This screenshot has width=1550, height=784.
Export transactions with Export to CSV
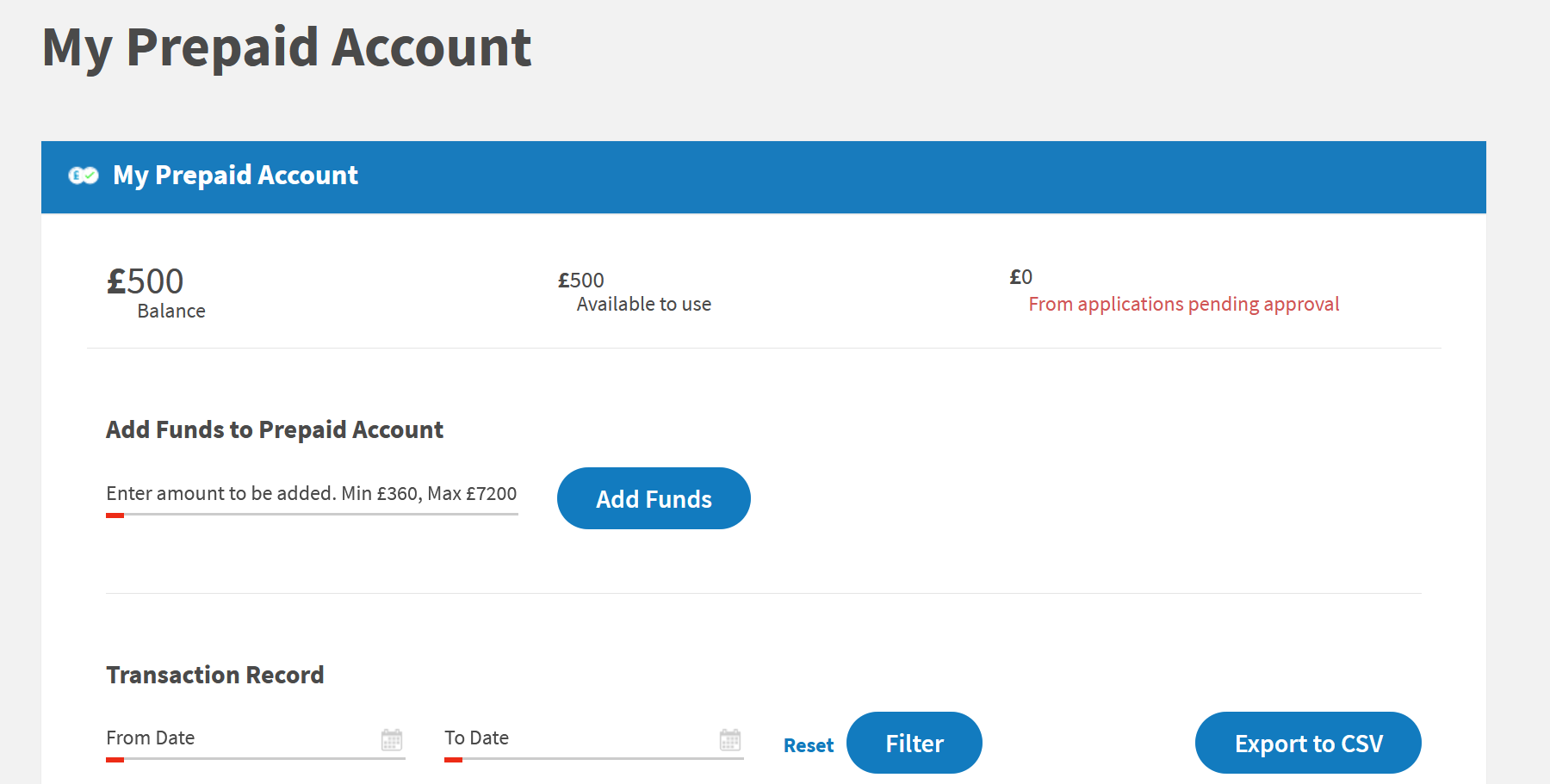pyautogui.click(x=1308, y=743)
